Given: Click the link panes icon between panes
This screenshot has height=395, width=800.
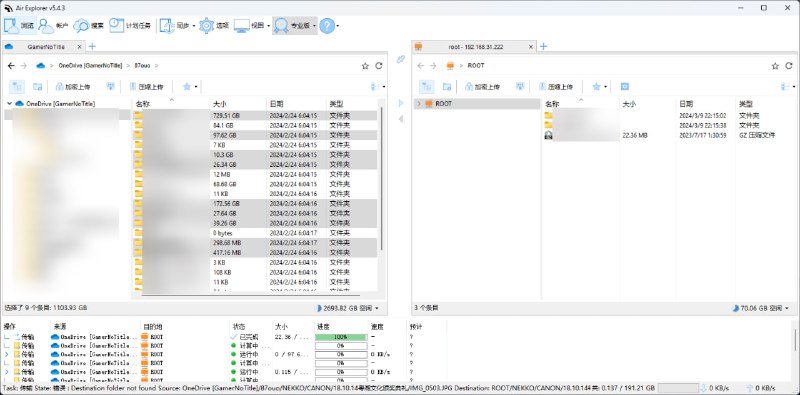Looking at the screenshot, I should coord(401,59).
